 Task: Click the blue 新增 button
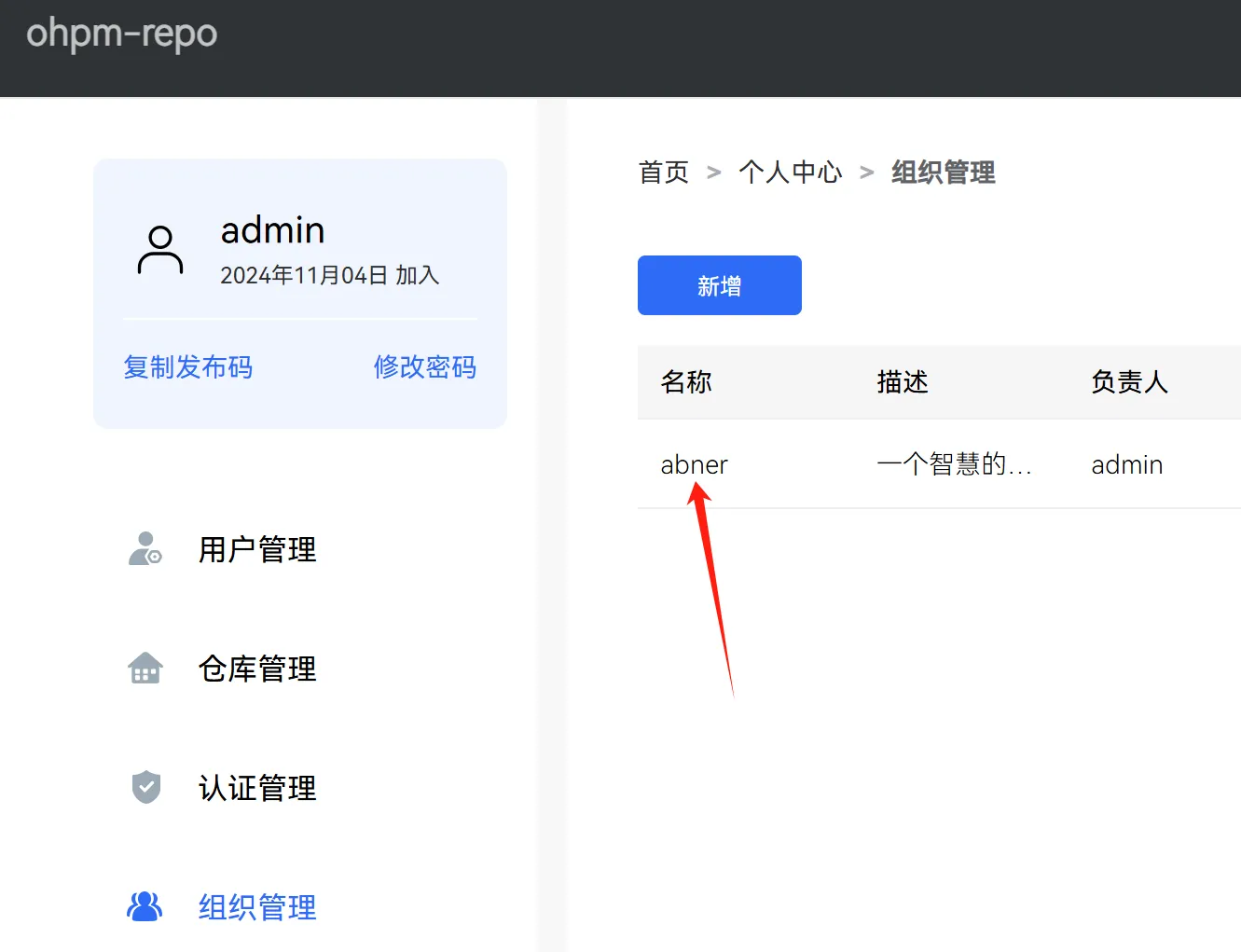(720, 285)
